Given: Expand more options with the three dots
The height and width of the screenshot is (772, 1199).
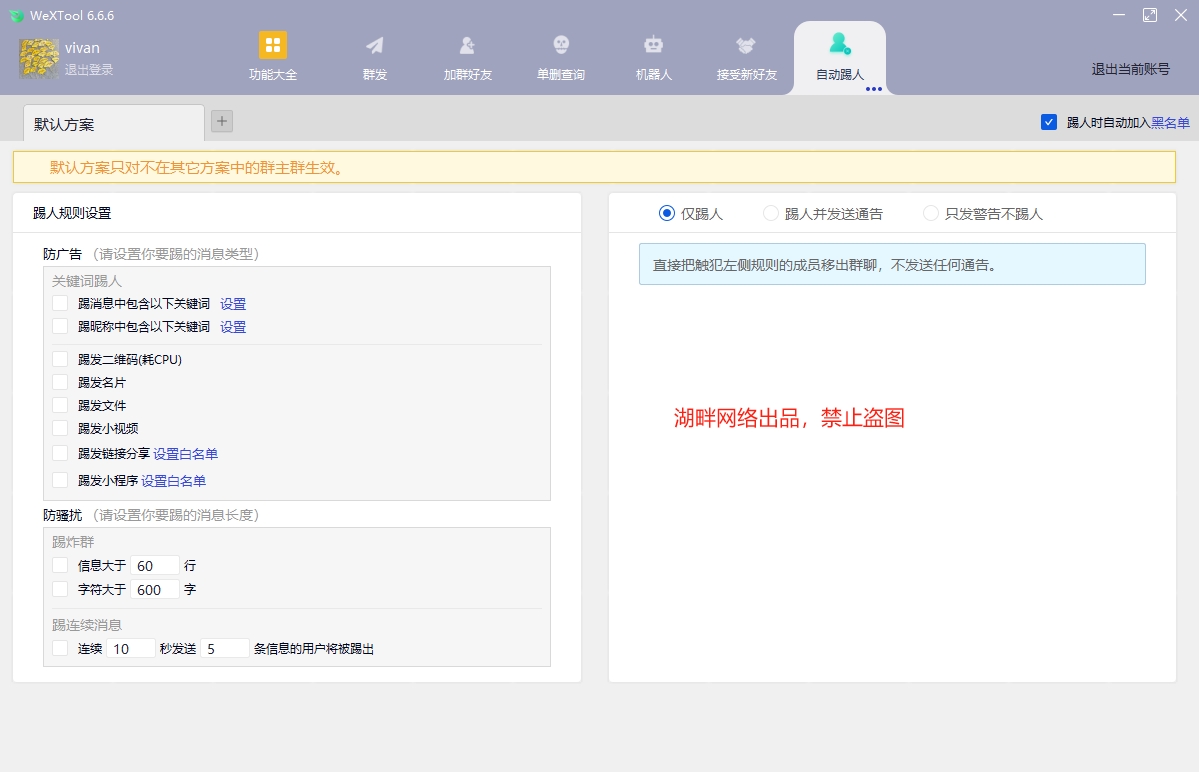Looking at the screenshot, I should (874, 89).
